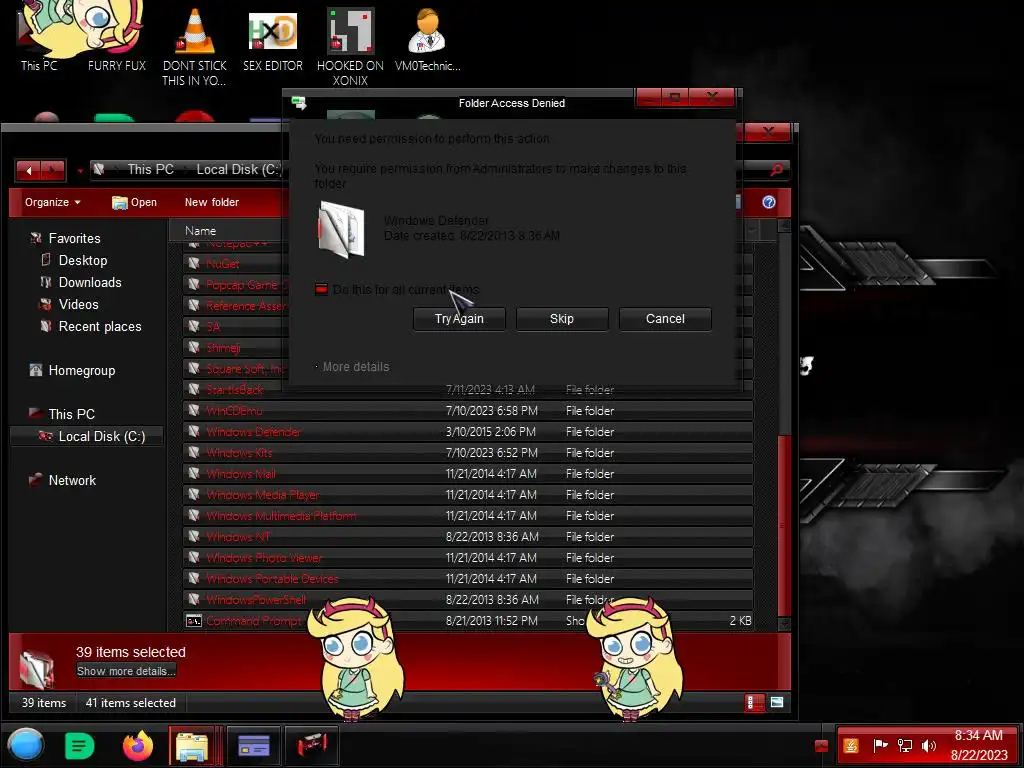Select the WinCDEmu folder
The image size is (1024, 768).
pos(468,411)
